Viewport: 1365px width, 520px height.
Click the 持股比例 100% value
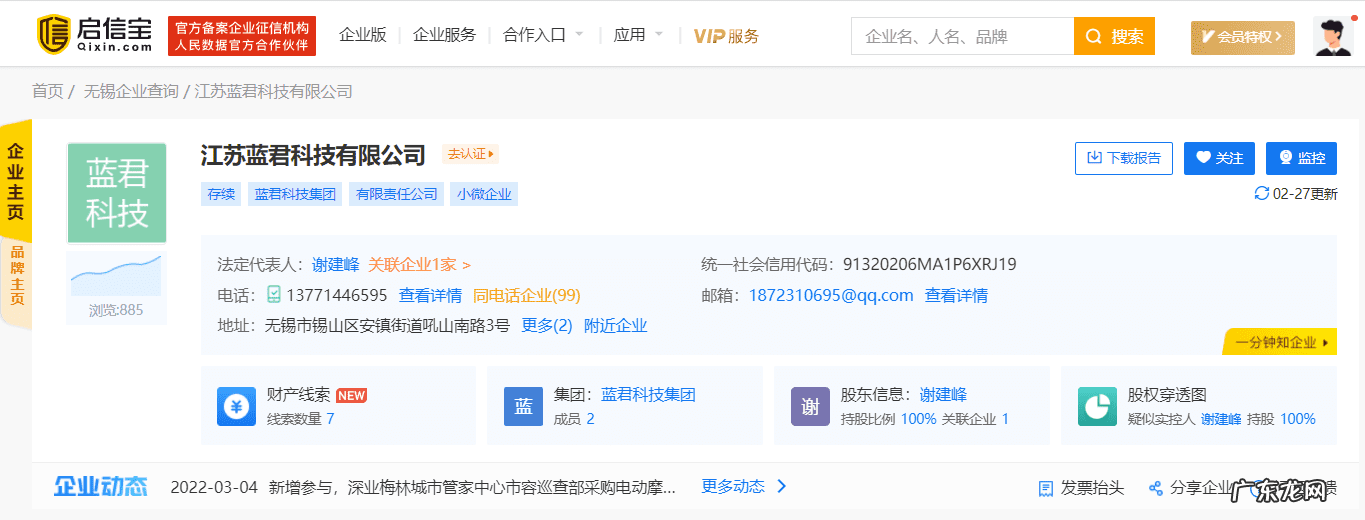click(918, 419)
